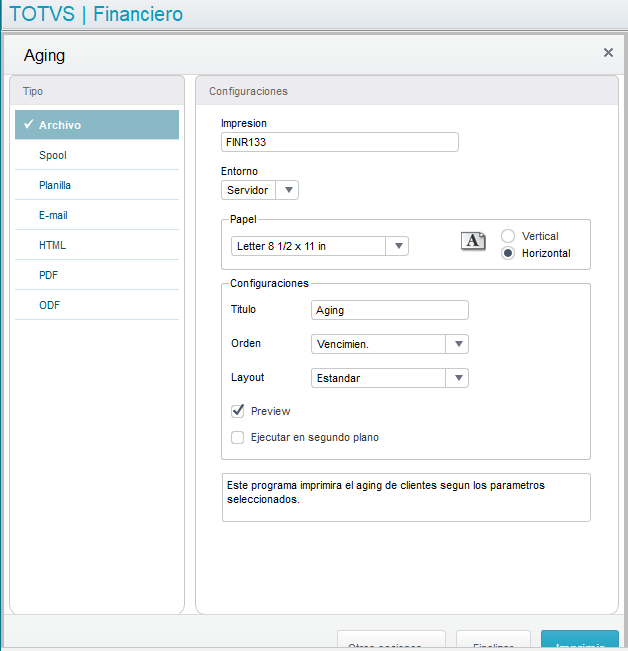
Task: Click the TOTVS | Financiero title text
Action: 96,14
